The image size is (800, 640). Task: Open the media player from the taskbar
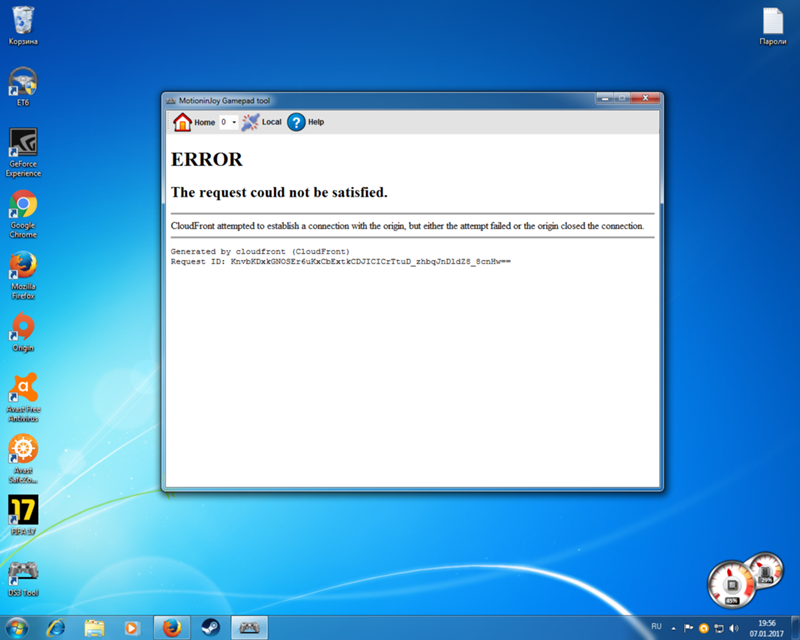click(132, 628)
